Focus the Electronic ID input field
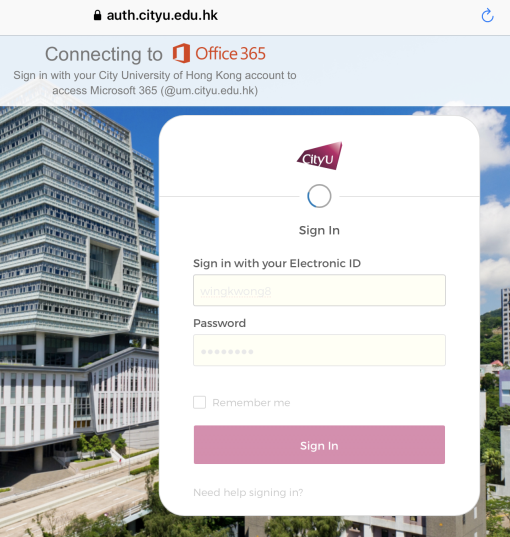Viewport: 510px width, 537px height. point(319,290)
